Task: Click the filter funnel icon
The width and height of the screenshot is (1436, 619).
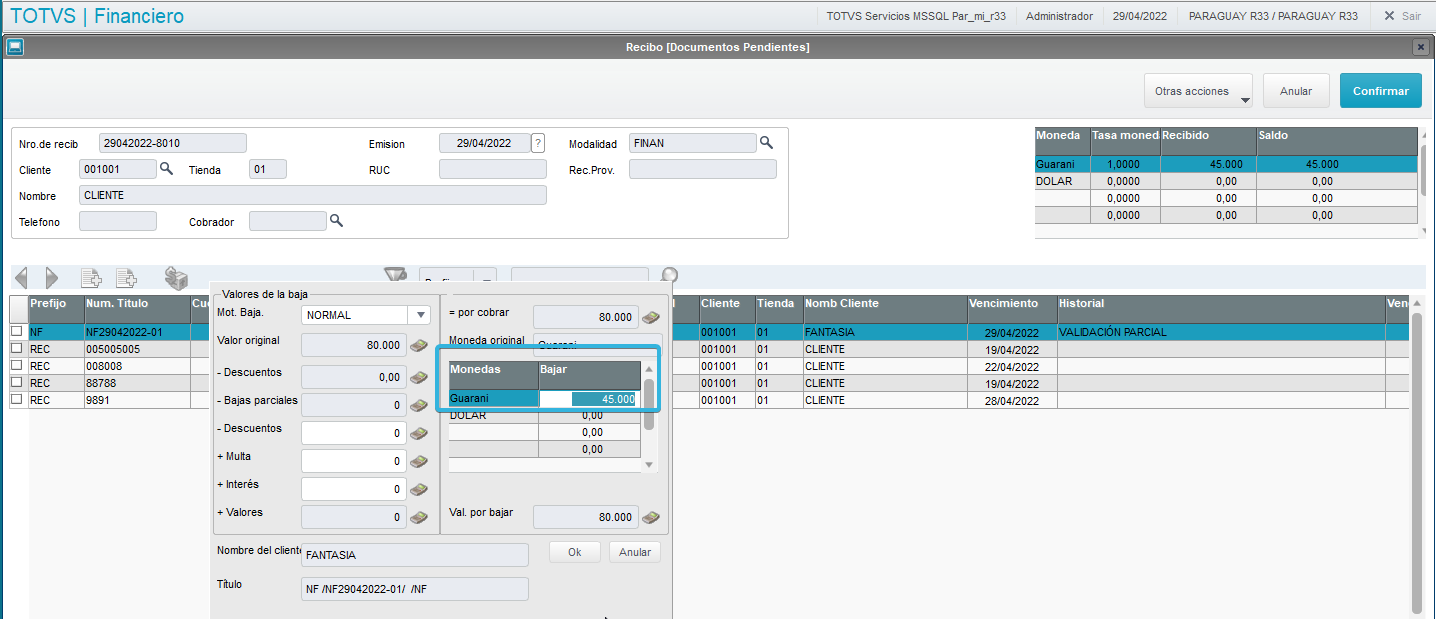Action: 396,275
